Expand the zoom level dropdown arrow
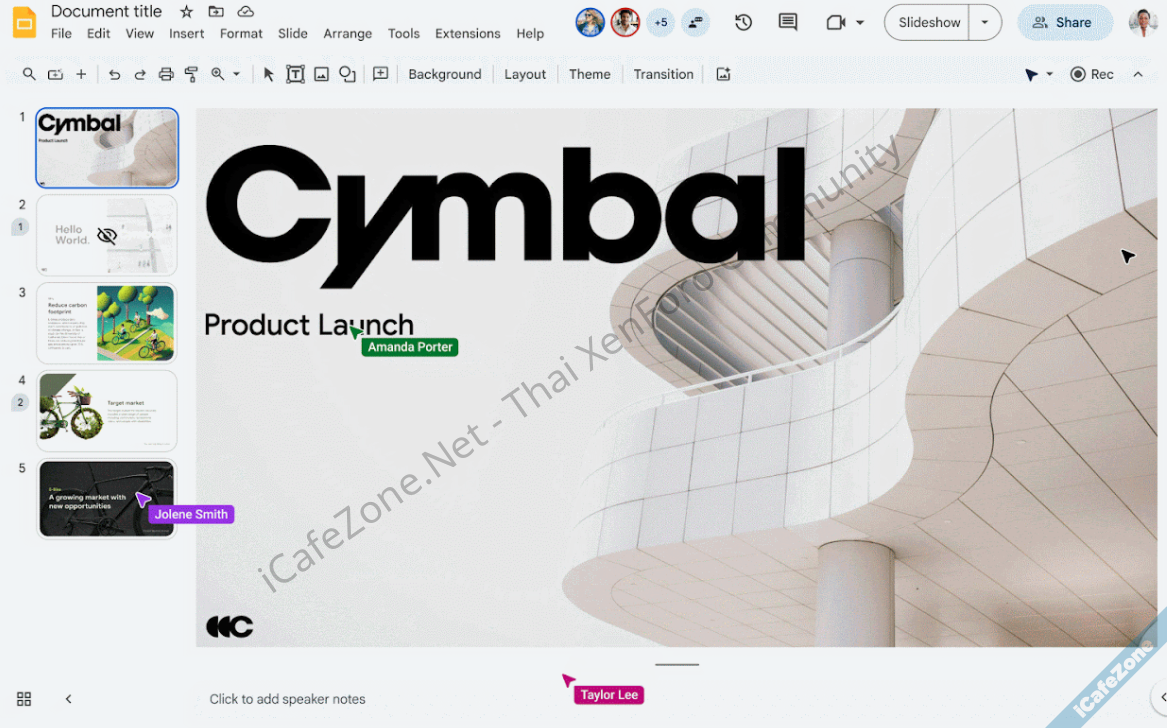Viewport: 1167px width, 728px height. pos(237,74)
